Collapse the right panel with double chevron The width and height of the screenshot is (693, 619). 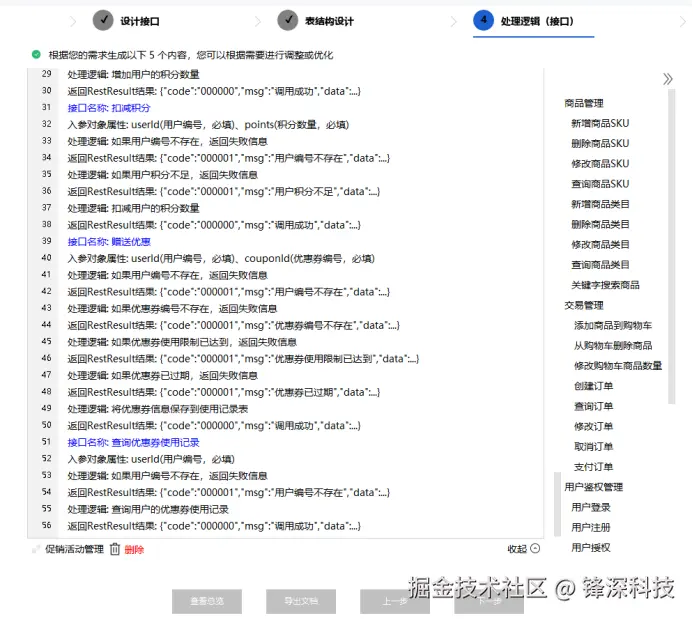point(667,79)
